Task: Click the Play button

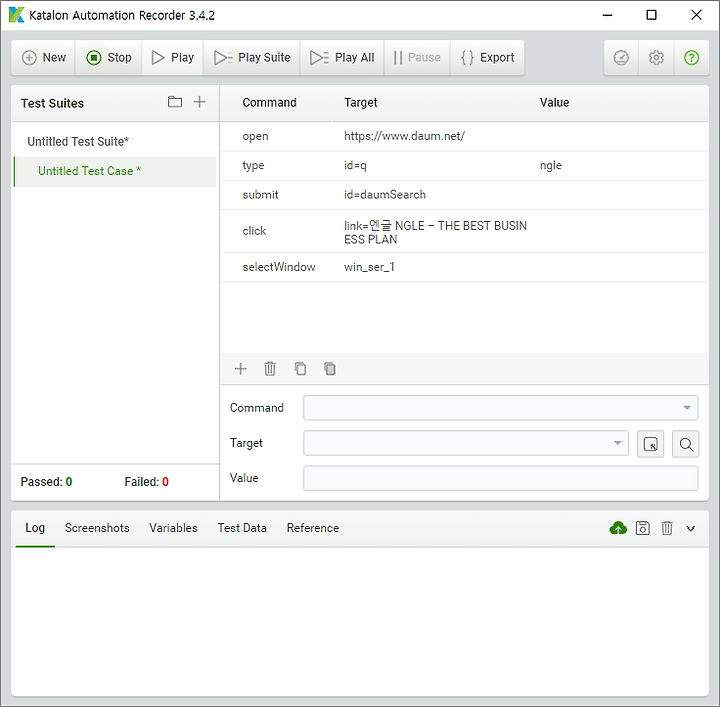Action: [173, 57]
